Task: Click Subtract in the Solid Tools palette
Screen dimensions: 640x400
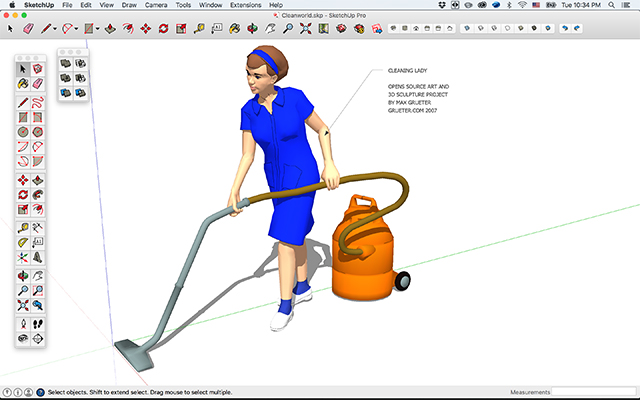Action: coord(80,78)
